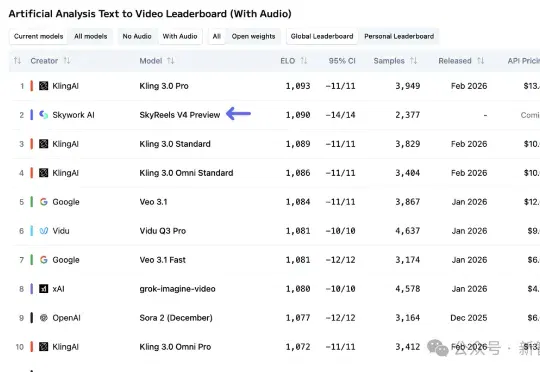Image resolution: width=540 pixels, height=372 pixels.
Task: Open Sora 2 (December) model name
Action: point(176,318)
